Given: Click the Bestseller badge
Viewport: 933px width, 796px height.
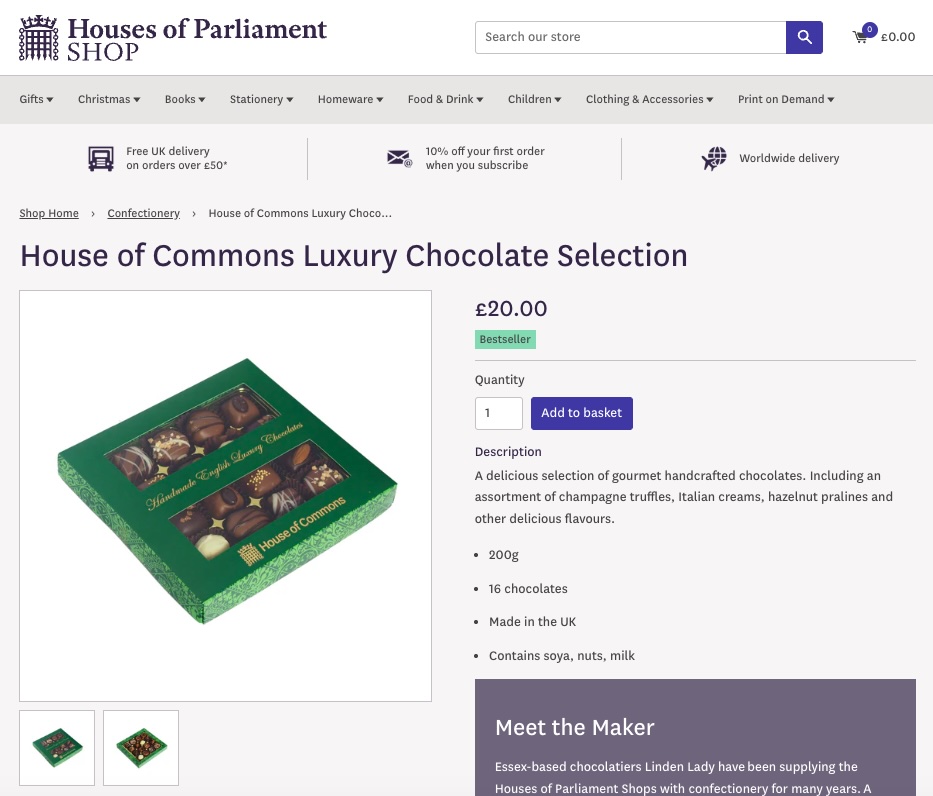Looking at the screenshot, I should pos(505,339).
